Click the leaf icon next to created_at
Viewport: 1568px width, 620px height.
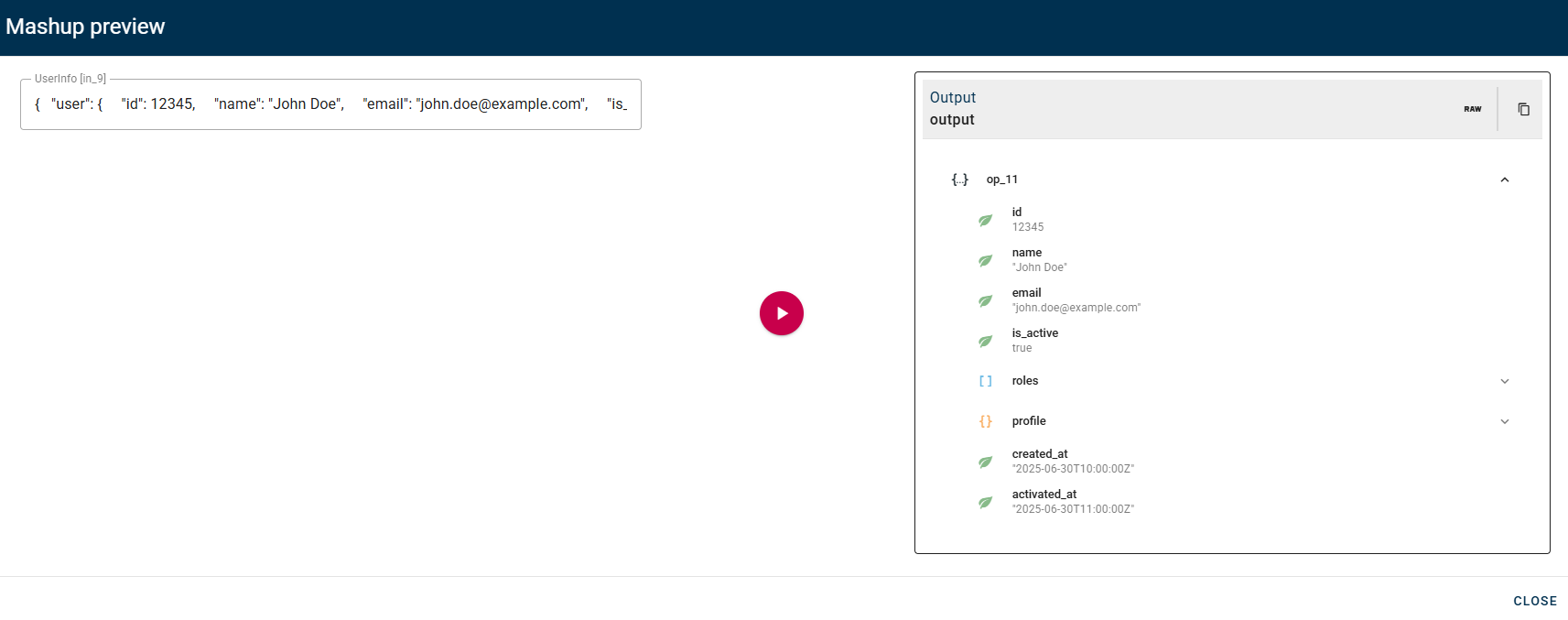click(x=985, y=462)
